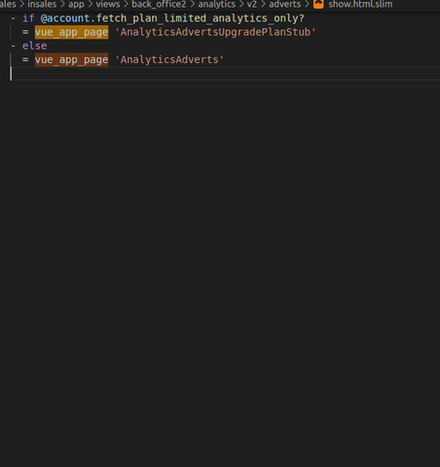Click the app breadcrumb segment
The height and width of the screenshot is (467, 440).
point(76,4)
